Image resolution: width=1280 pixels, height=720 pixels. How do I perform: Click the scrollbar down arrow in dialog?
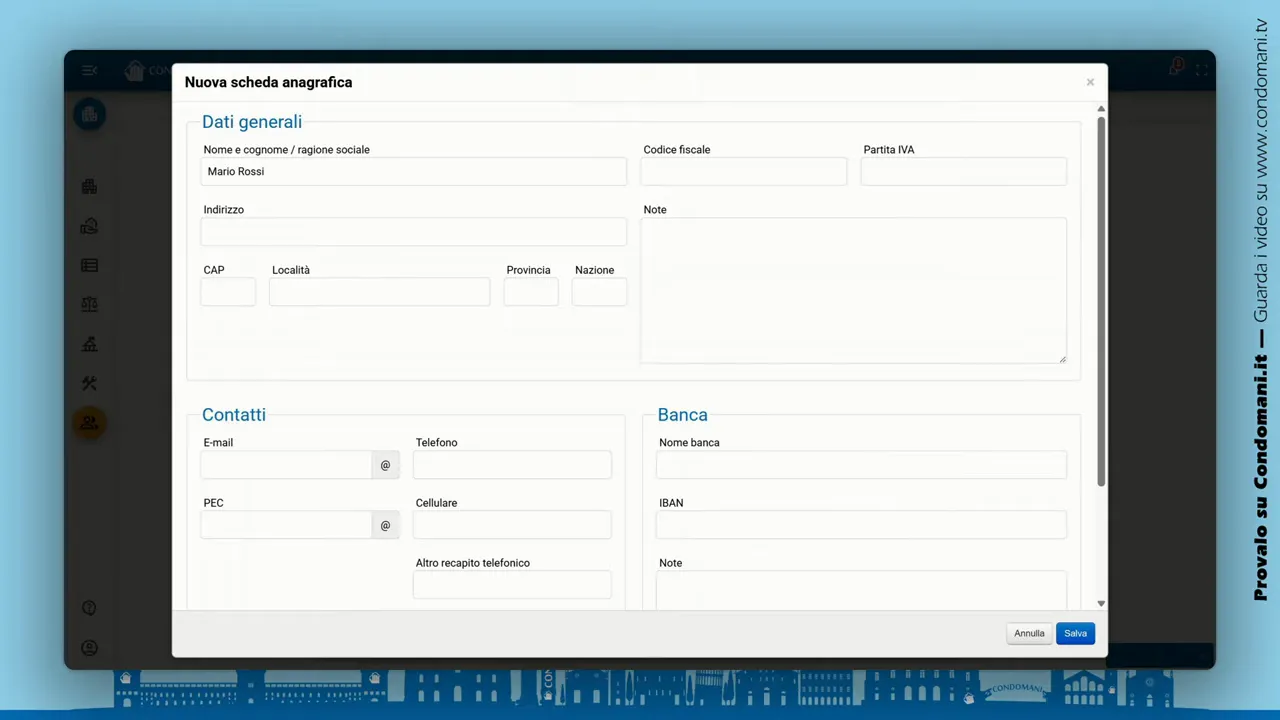click(1101, 603)
